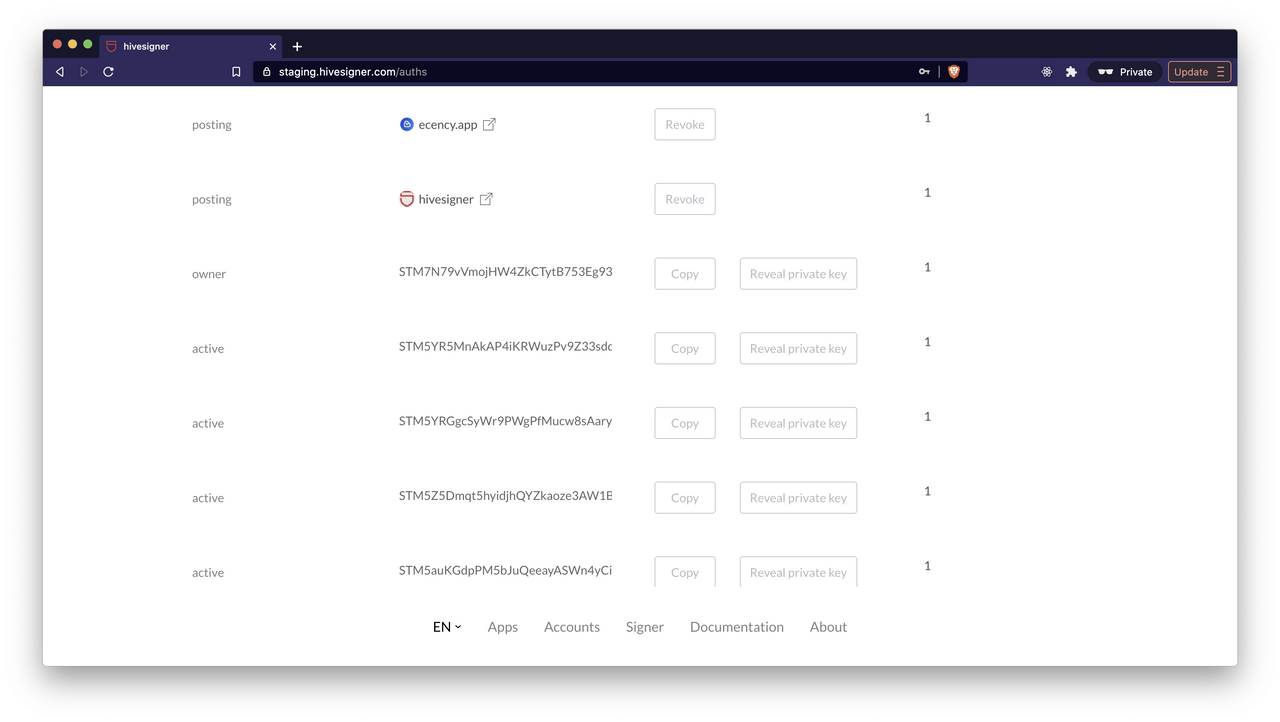This screenshot has height=722, width=1280.
Task: Go to Apps footer link
Action: coord(503,627)
